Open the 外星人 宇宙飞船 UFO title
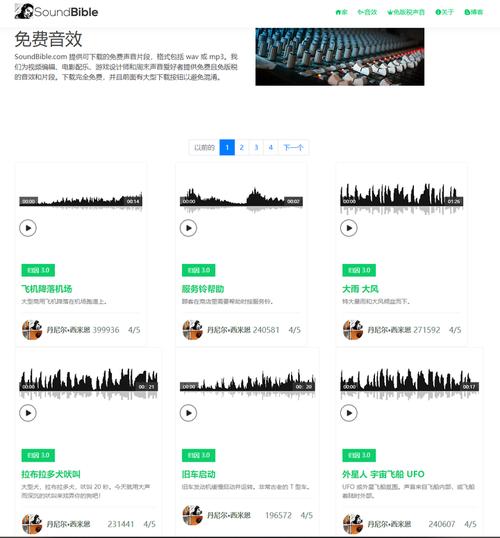500x538 pixels. coord(383,474)
